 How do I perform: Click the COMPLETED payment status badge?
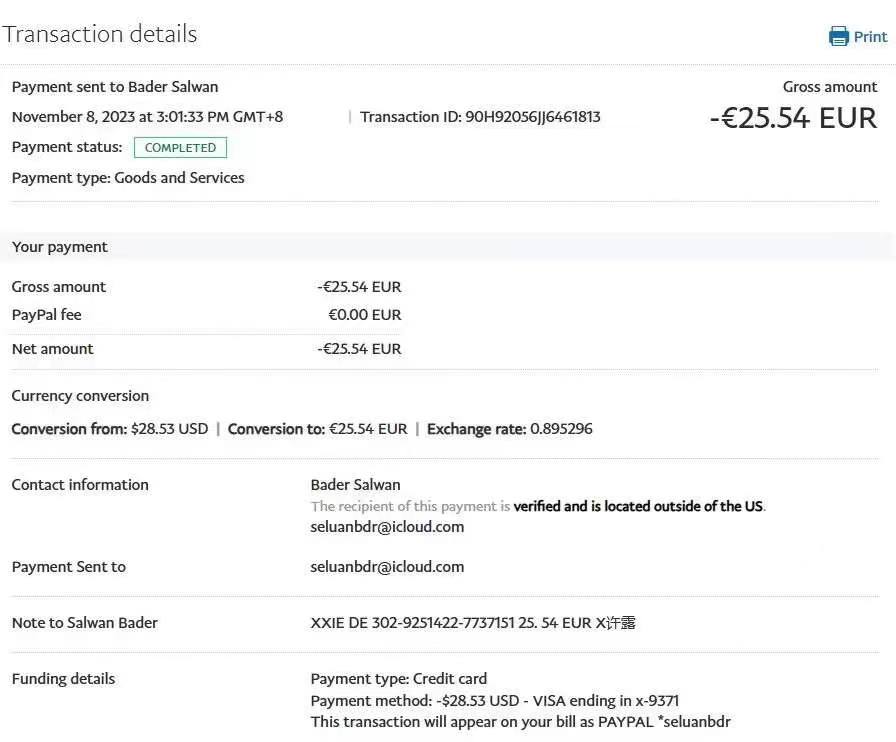tap(180, 148)
